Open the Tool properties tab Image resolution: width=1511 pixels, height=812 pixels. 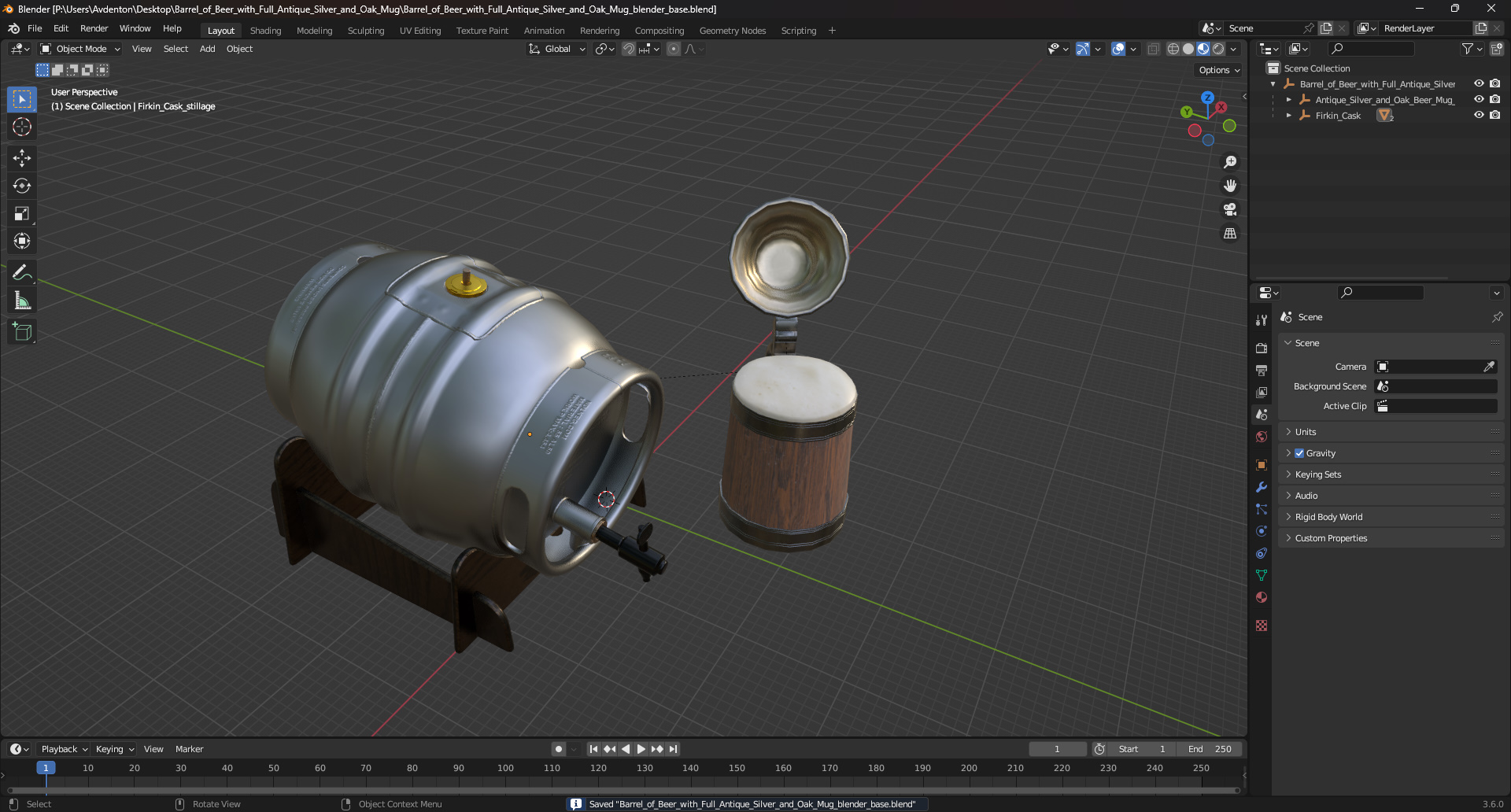coord(1262,320)
